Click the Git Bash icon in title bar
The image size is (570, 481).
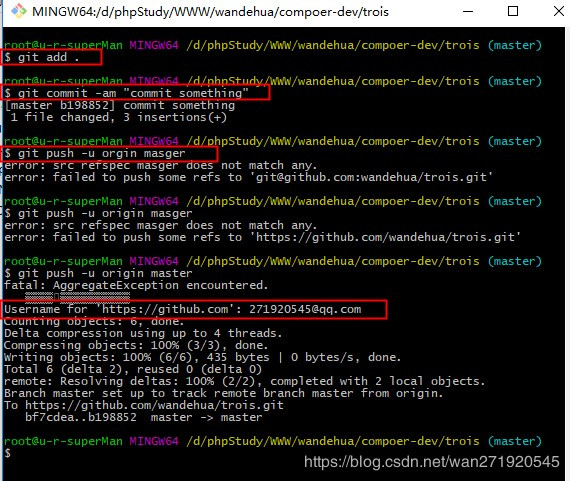[19, 11]
